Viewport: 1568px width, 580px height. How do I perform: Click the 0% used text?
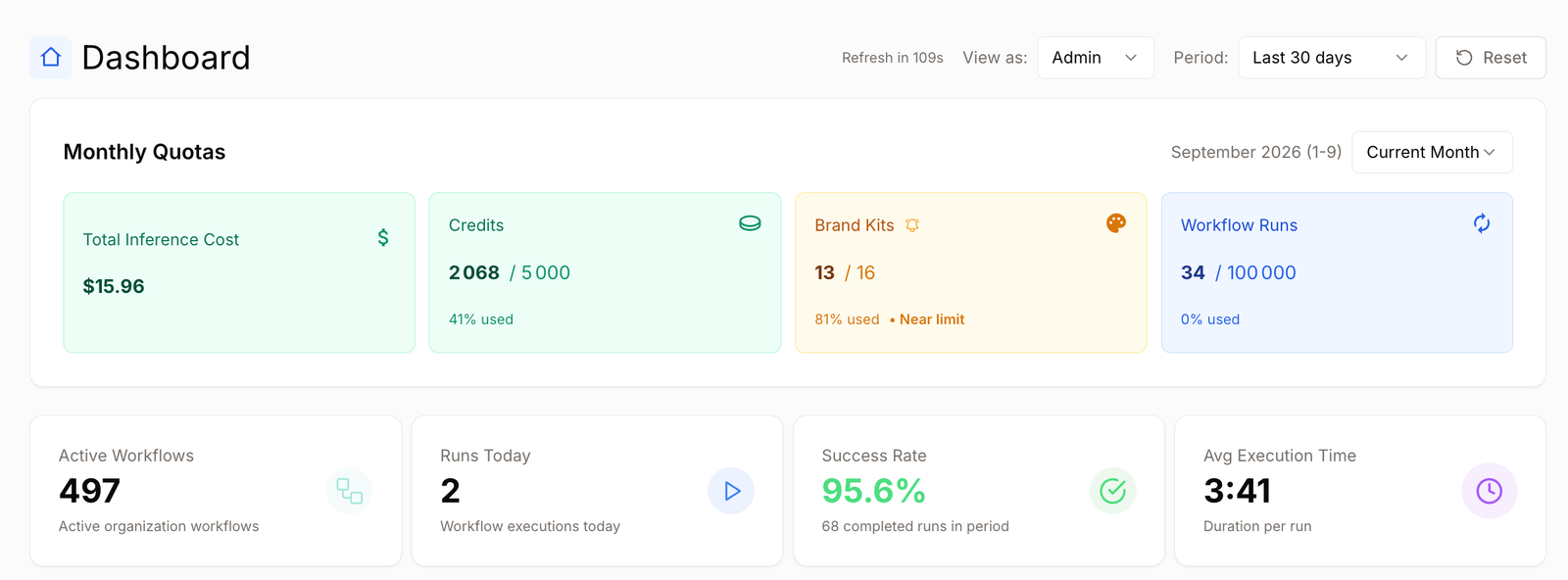point(1210,319)
